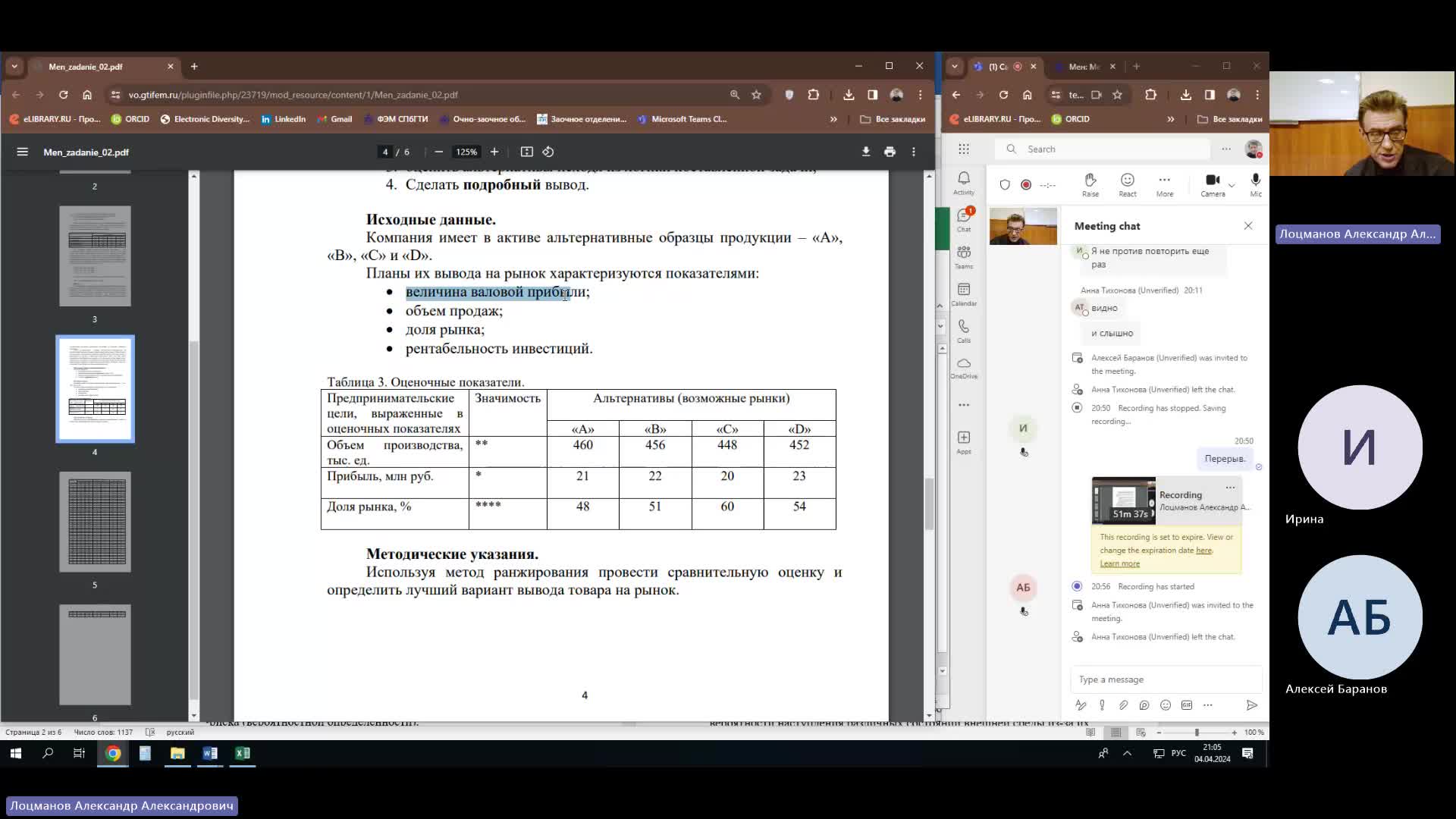Show hidden system tray icons
The height and width of the screenshot is (819, 1456).
pyautogui.click(x=1127, y=753)
